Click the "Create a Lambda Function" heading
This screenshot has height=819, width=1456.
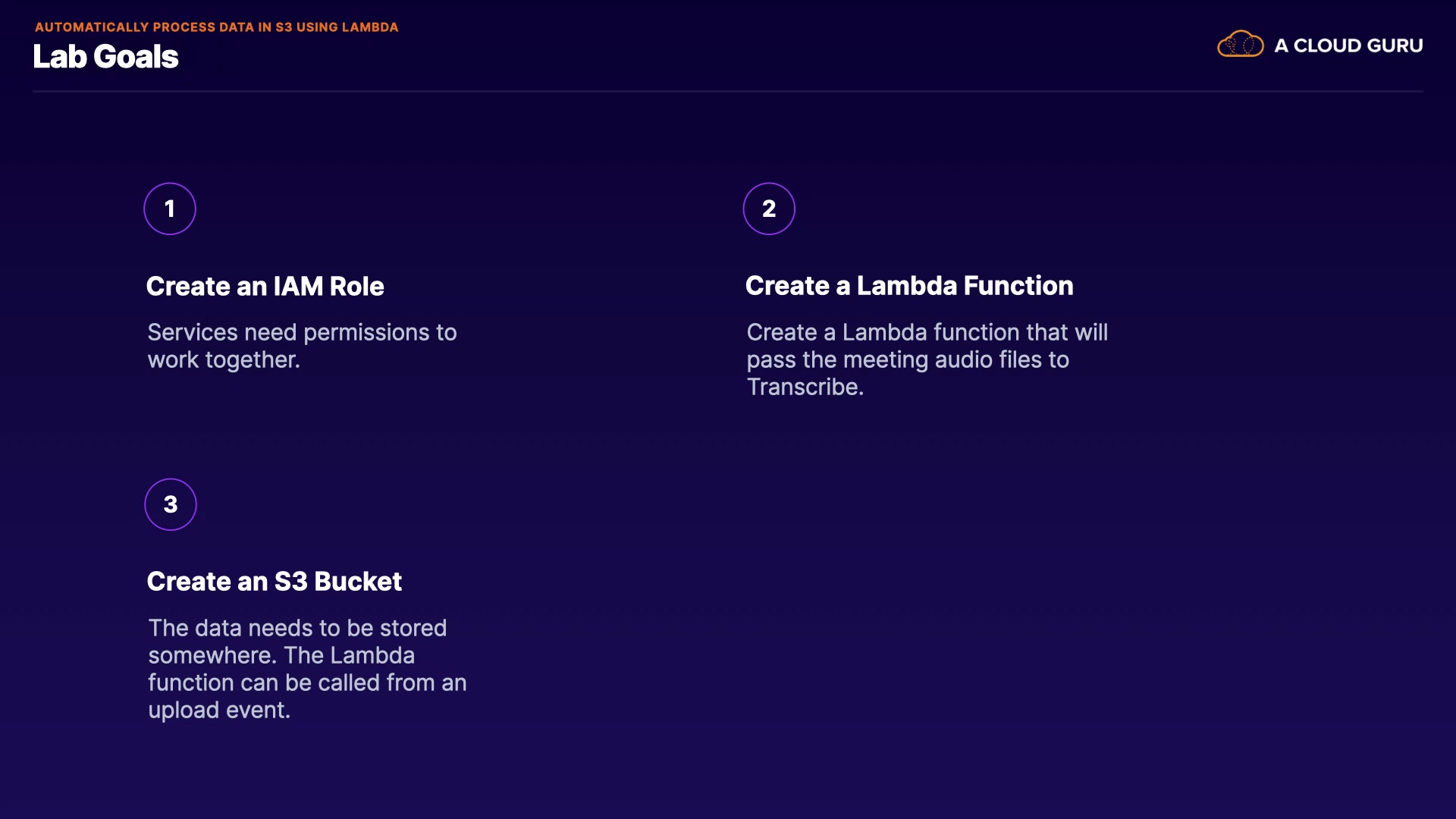point(909,286)
